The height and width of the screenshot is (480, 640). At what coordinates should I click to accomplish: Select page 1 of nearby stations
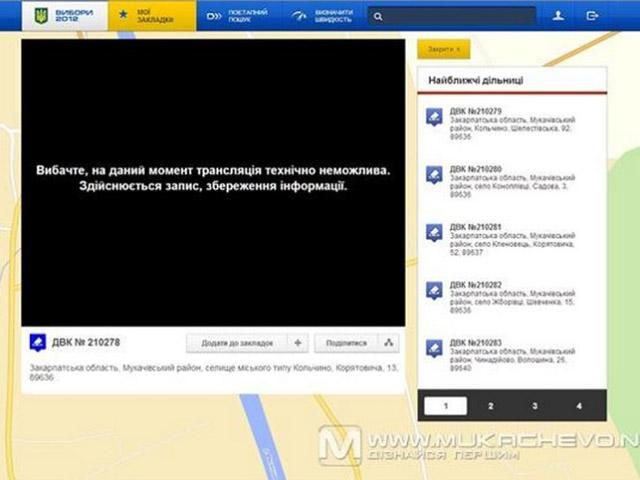pyautogui.click(x=446, y=406)
